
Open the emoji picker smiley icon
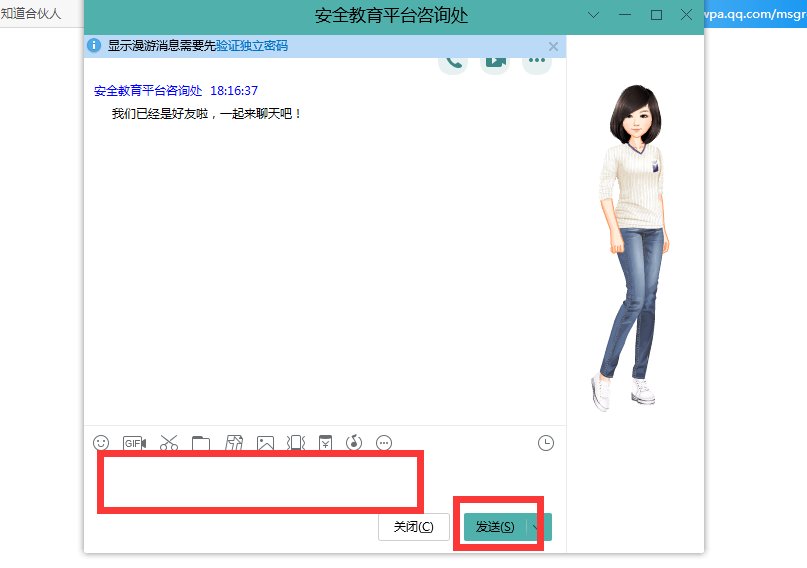101,443
